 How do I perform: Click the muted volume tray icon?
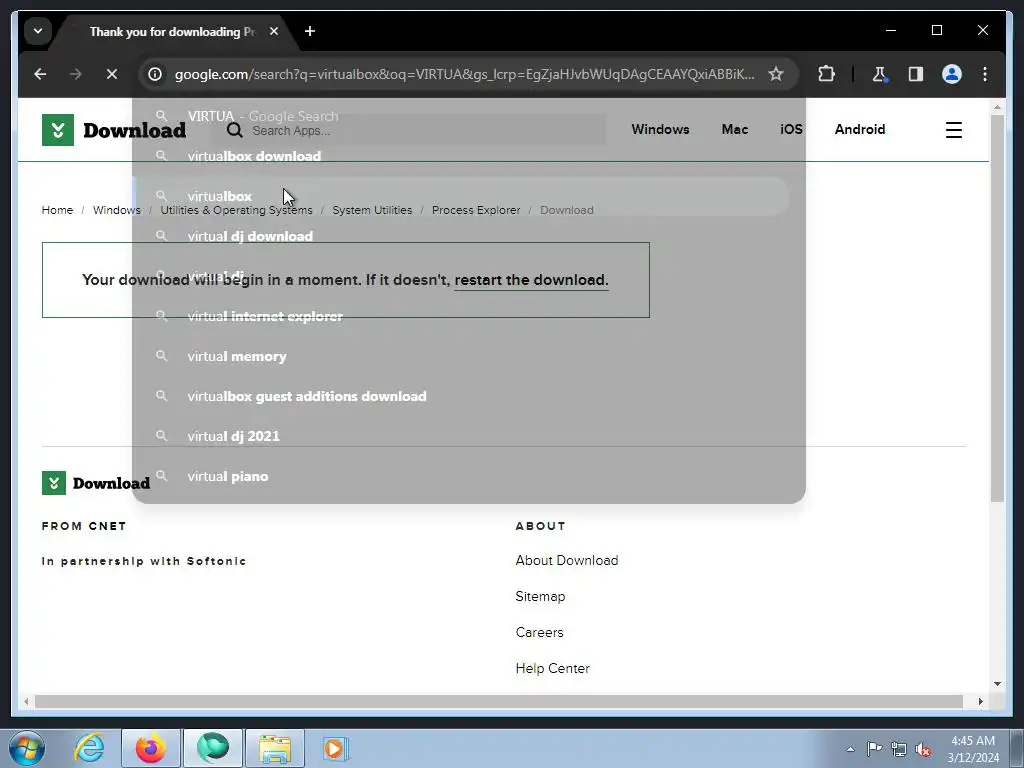click(923, 749)
